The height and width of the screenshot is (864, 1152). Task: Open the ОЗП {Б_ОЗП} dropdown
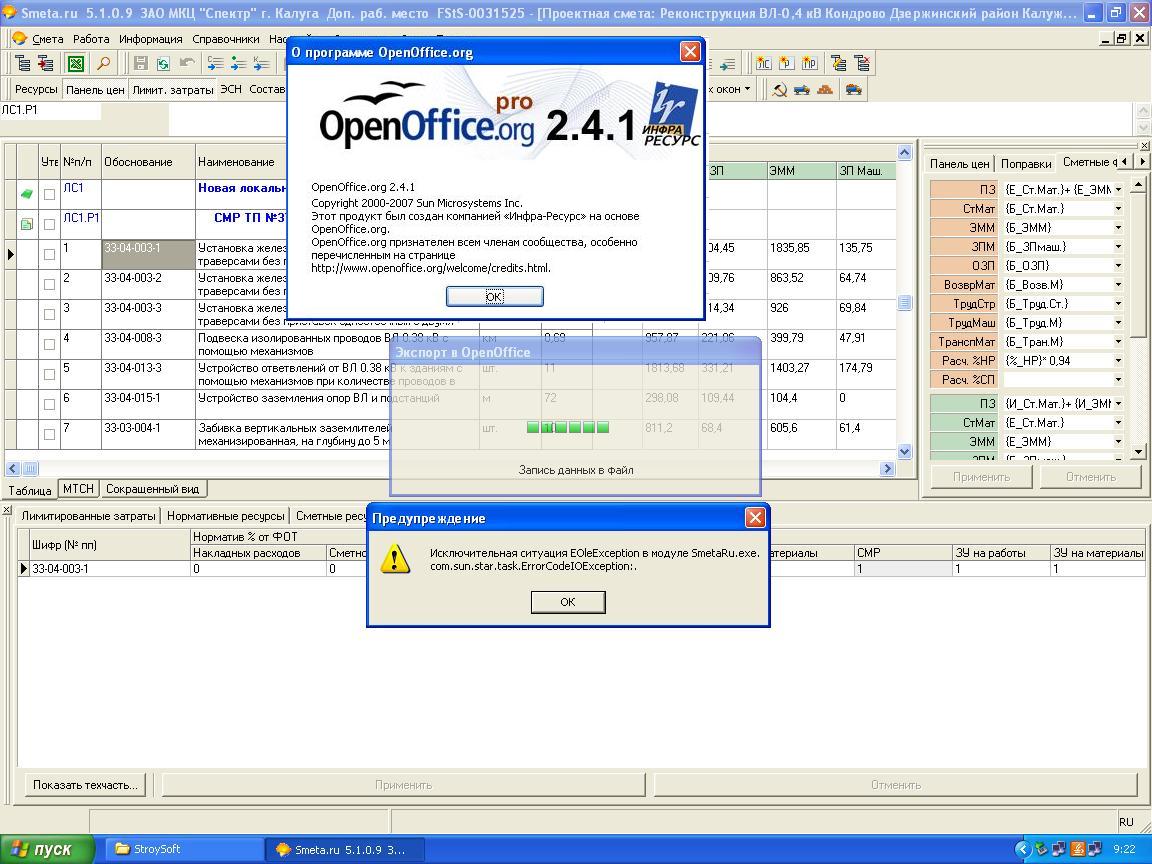coord(1118,266)
